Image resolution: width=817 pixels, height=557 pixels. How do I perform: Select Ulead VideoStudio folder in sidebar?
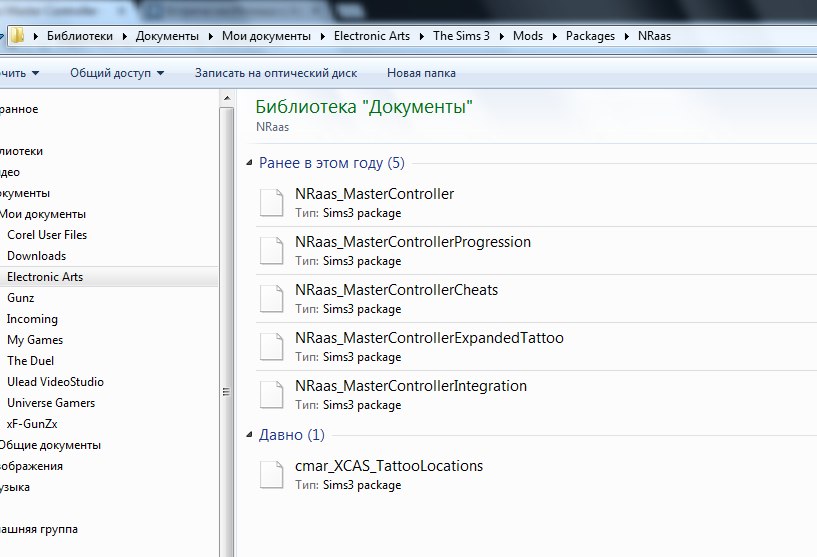(x=55, y=382)
